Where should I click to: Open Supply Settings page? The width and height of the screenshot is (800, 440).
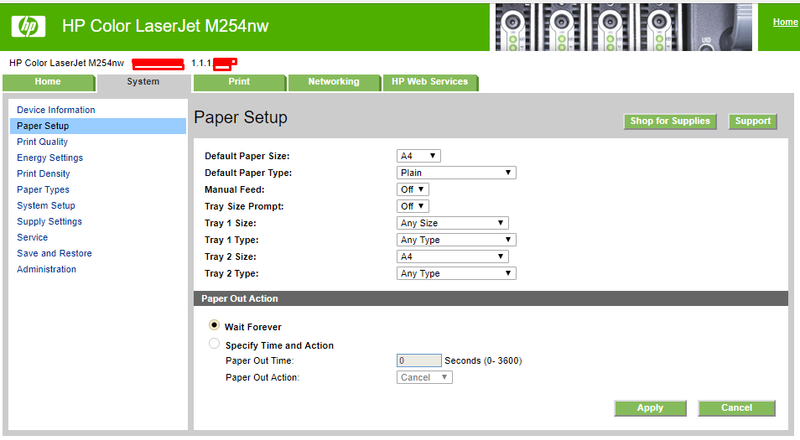pos(49,222)
